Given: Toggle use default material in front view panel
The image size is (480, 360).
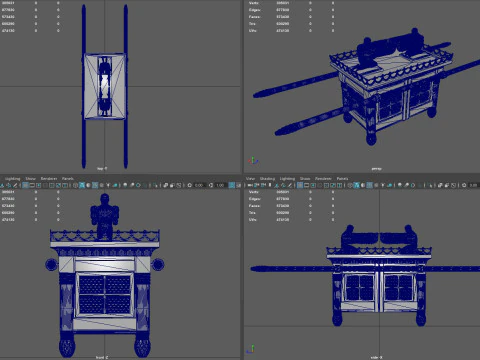Looking at the screenshot, I should [88, 185].
